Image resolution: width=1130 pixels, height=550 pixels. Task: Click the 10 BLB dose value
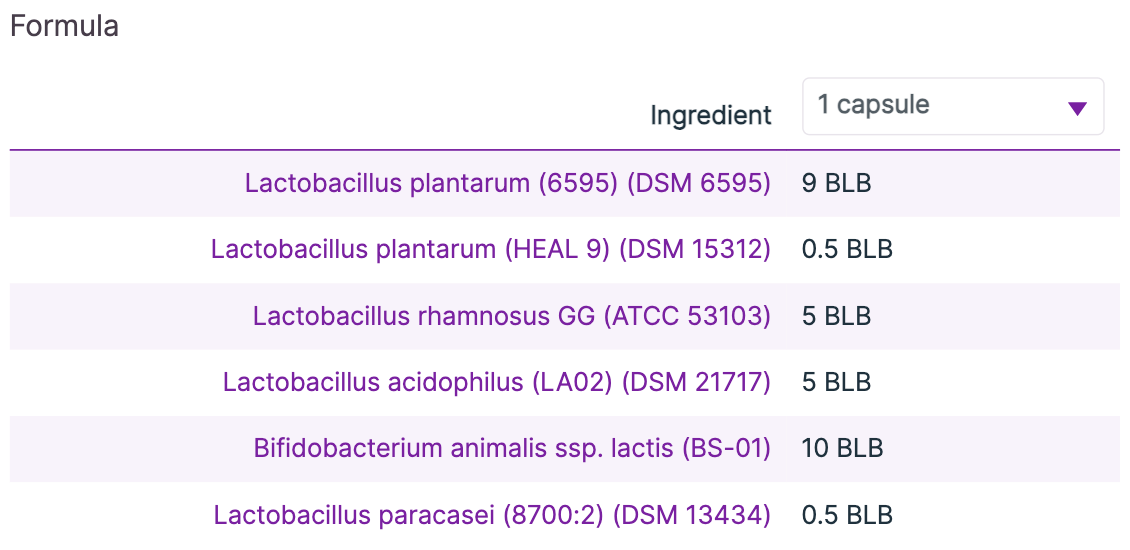[842, 448]
